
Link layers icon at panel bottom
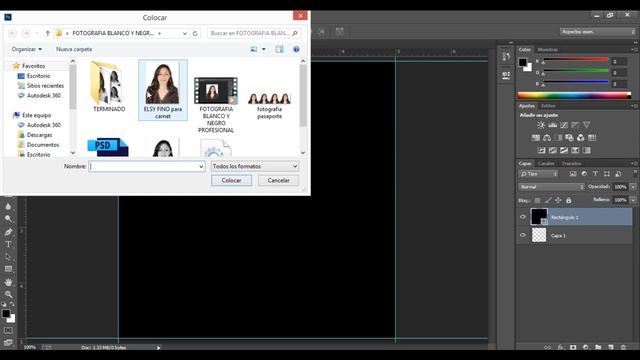pos(548,347)
